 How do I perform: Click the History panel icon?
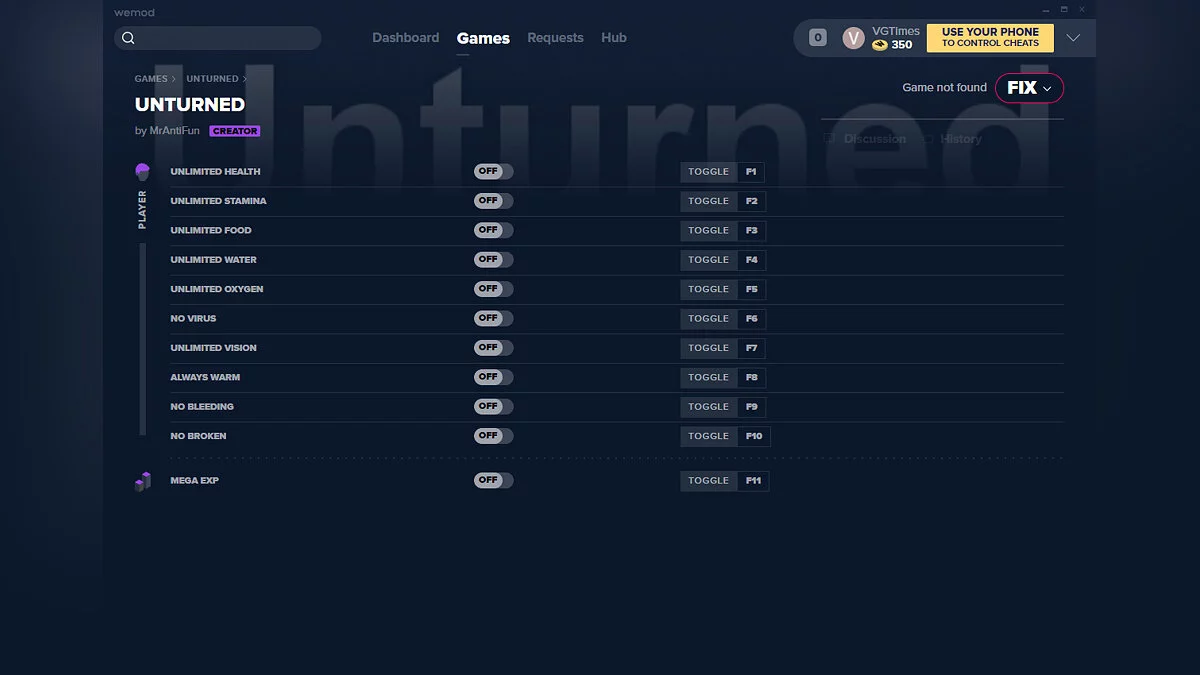coord(928,139)
